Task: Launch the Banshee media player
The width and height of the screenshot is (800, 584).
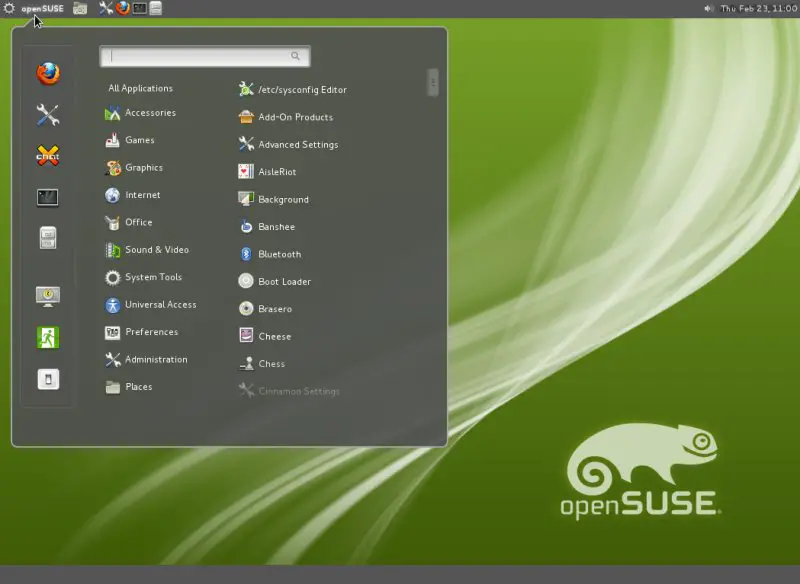Action: click(266, 227)
